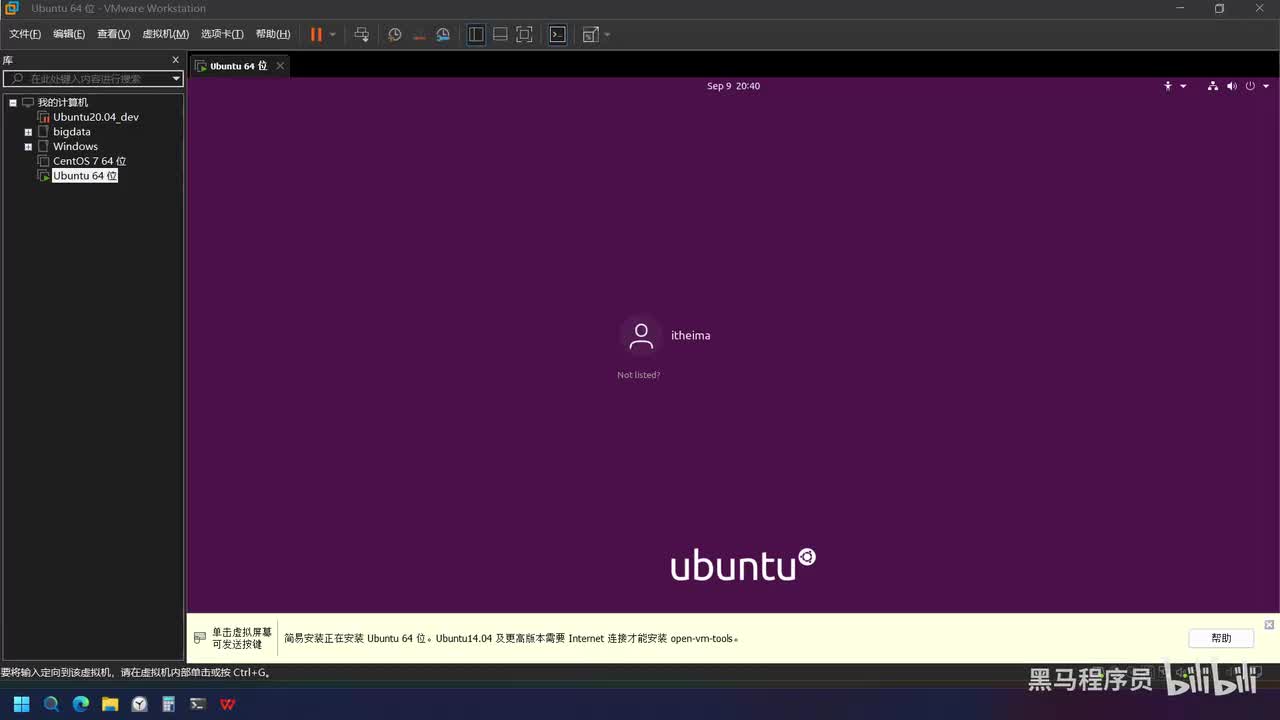Open the library search dropdown arrow
The width and height of the screenshot is (1280, 720).
176,78
